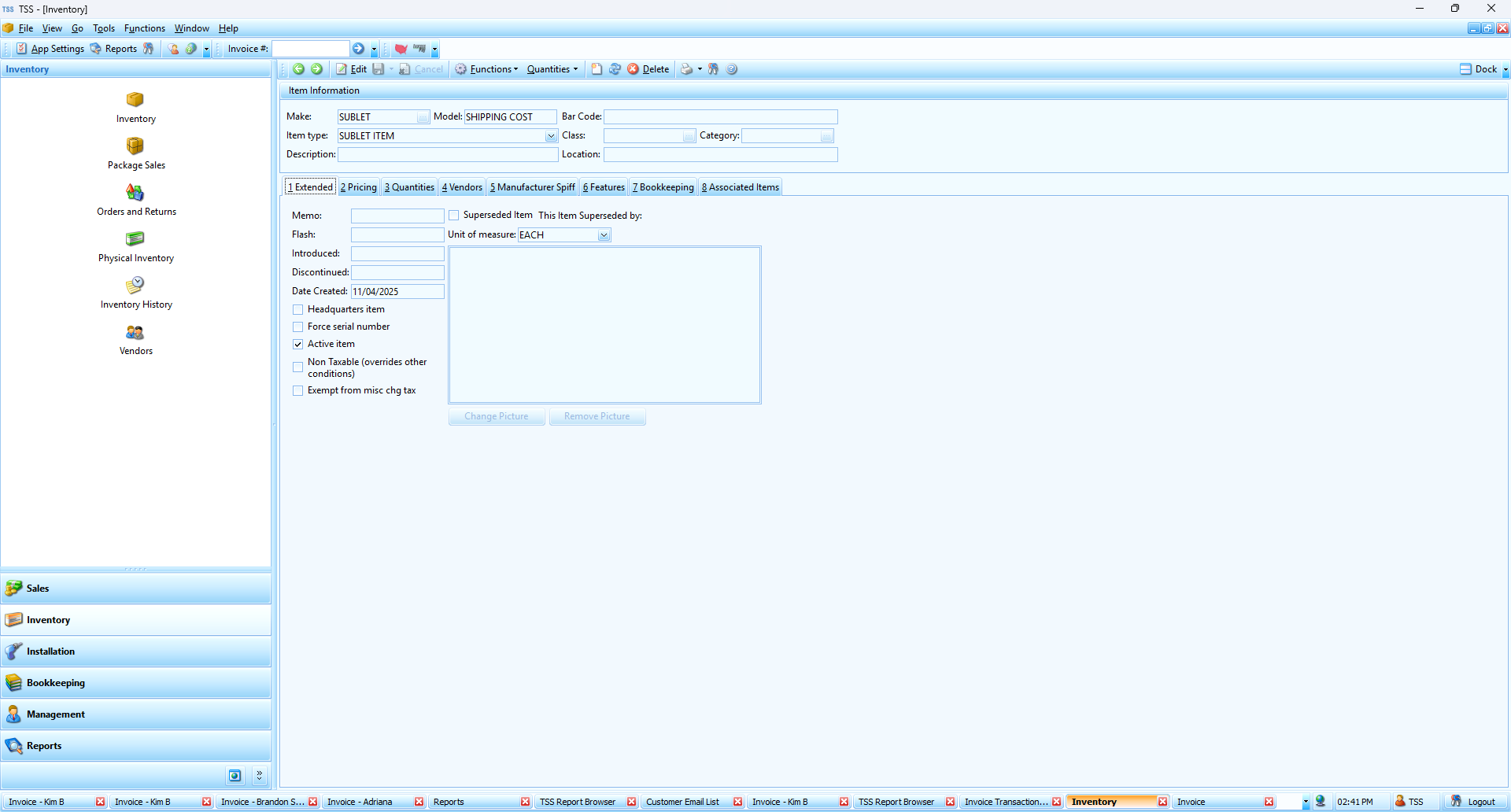Click the Edit button
The width and height of the screenshot is (1511, 812).
click(x=352, y=69)
